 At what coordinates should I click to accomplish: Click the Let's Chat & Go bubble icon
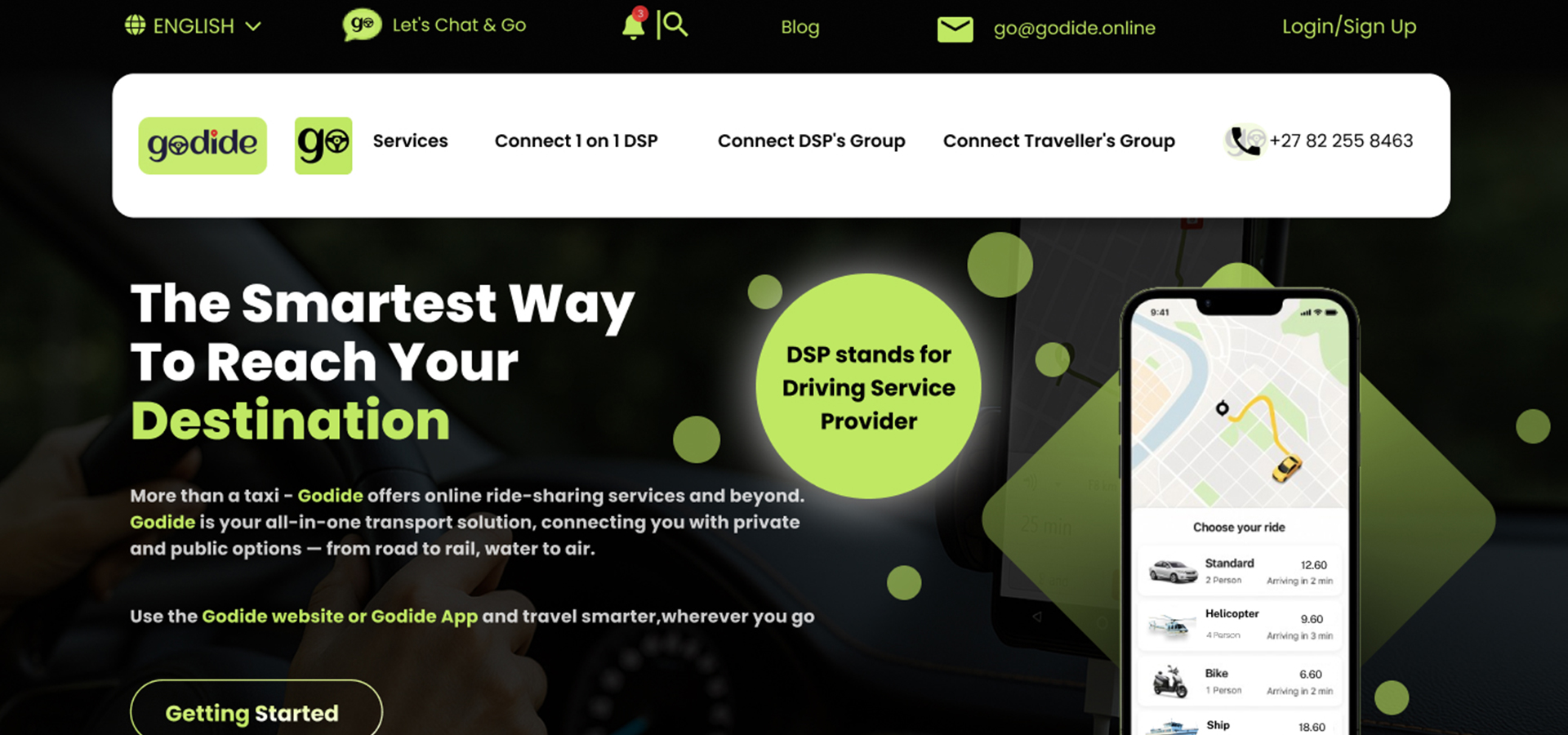tap(362, 24)
